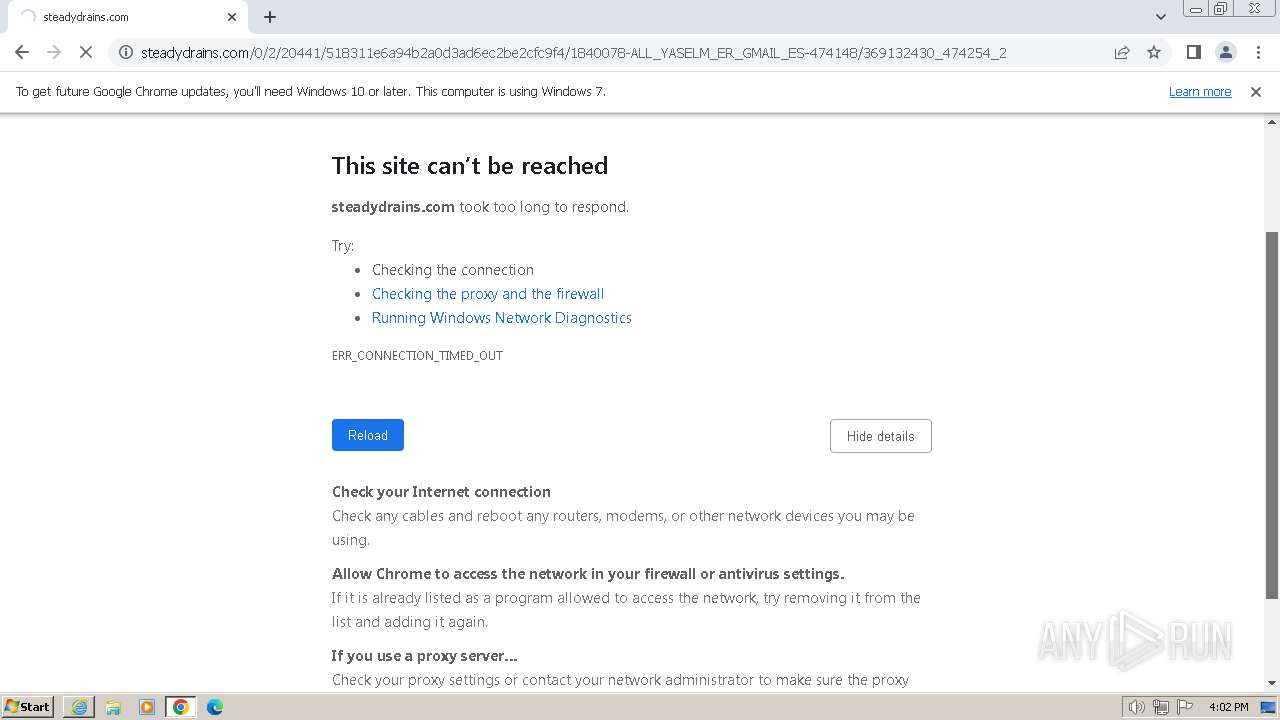Share this page icon
This screenshot has height=720, width=1280.
click(1122, 52)
